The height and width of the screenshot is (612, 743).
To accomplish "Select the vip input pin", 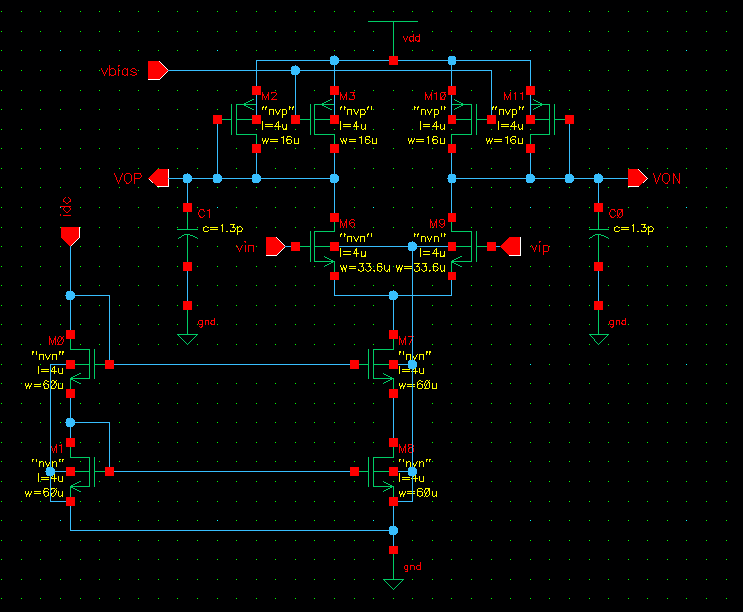I will tap(511, 246).
